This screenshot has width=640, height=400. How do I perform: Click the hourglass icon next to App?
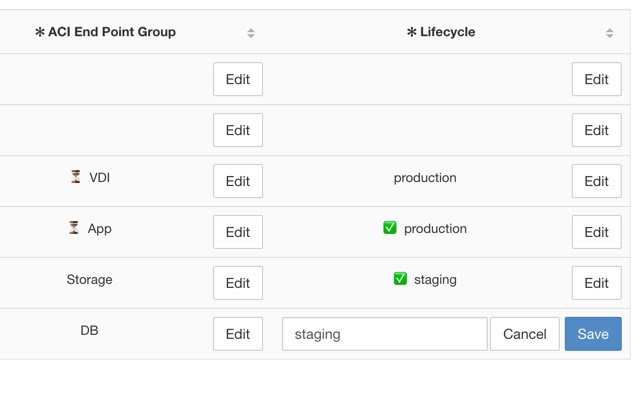click(73, 227)
